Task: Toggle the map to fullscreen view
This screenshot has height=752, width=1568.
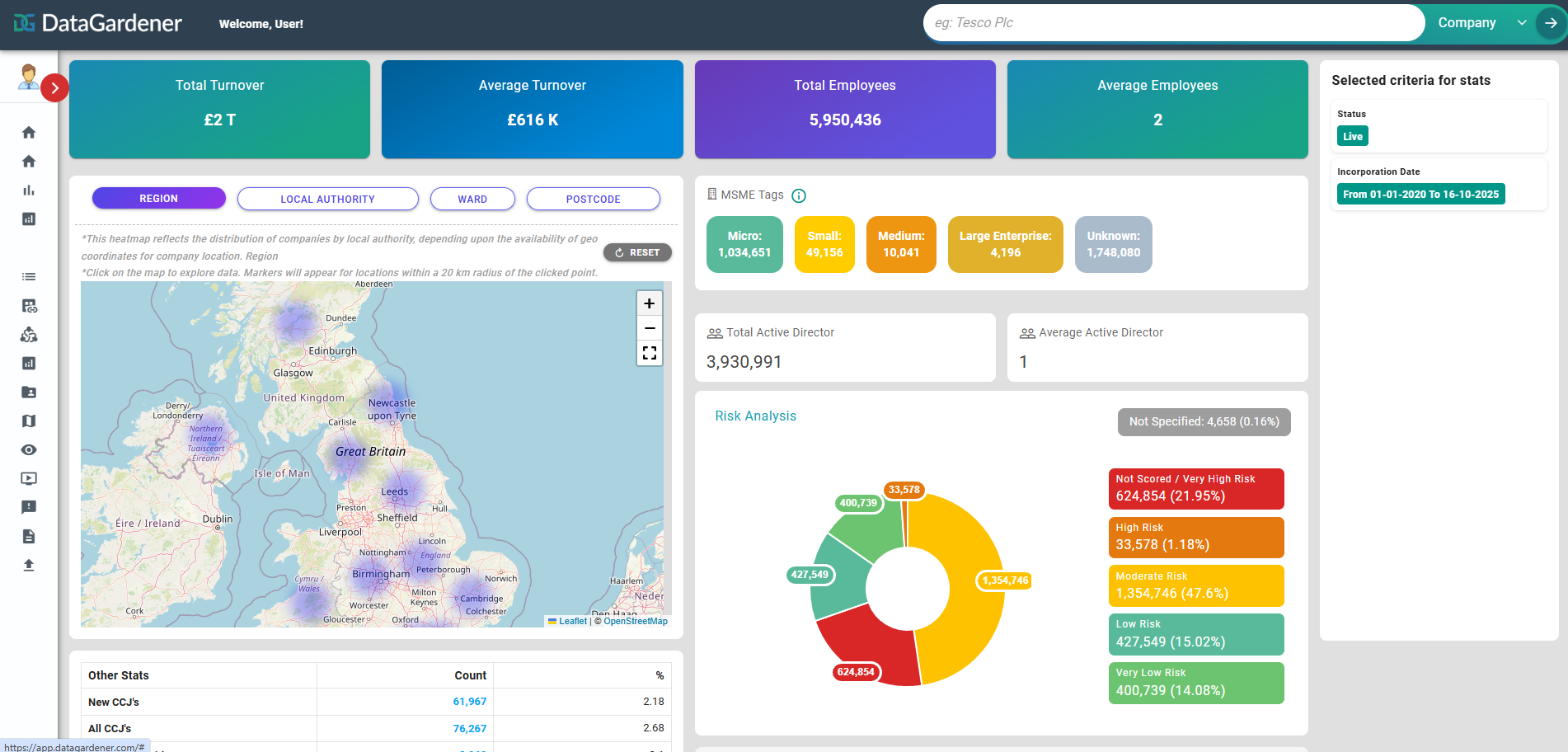Action: coord(650,354)
